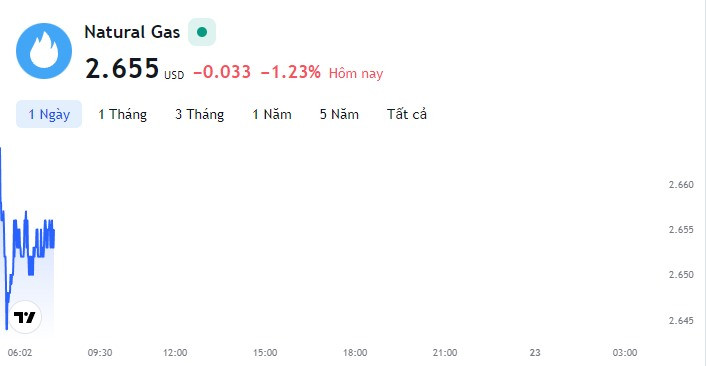706x366 pixels.
Task: Select the 1 Năm range tab
Action: pos(272,114)
